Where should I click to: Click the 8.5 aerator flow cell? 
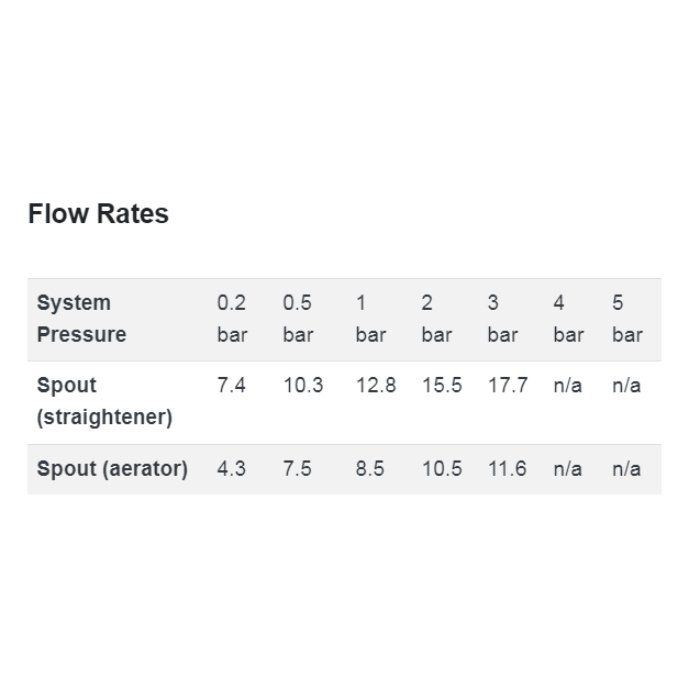370,469
